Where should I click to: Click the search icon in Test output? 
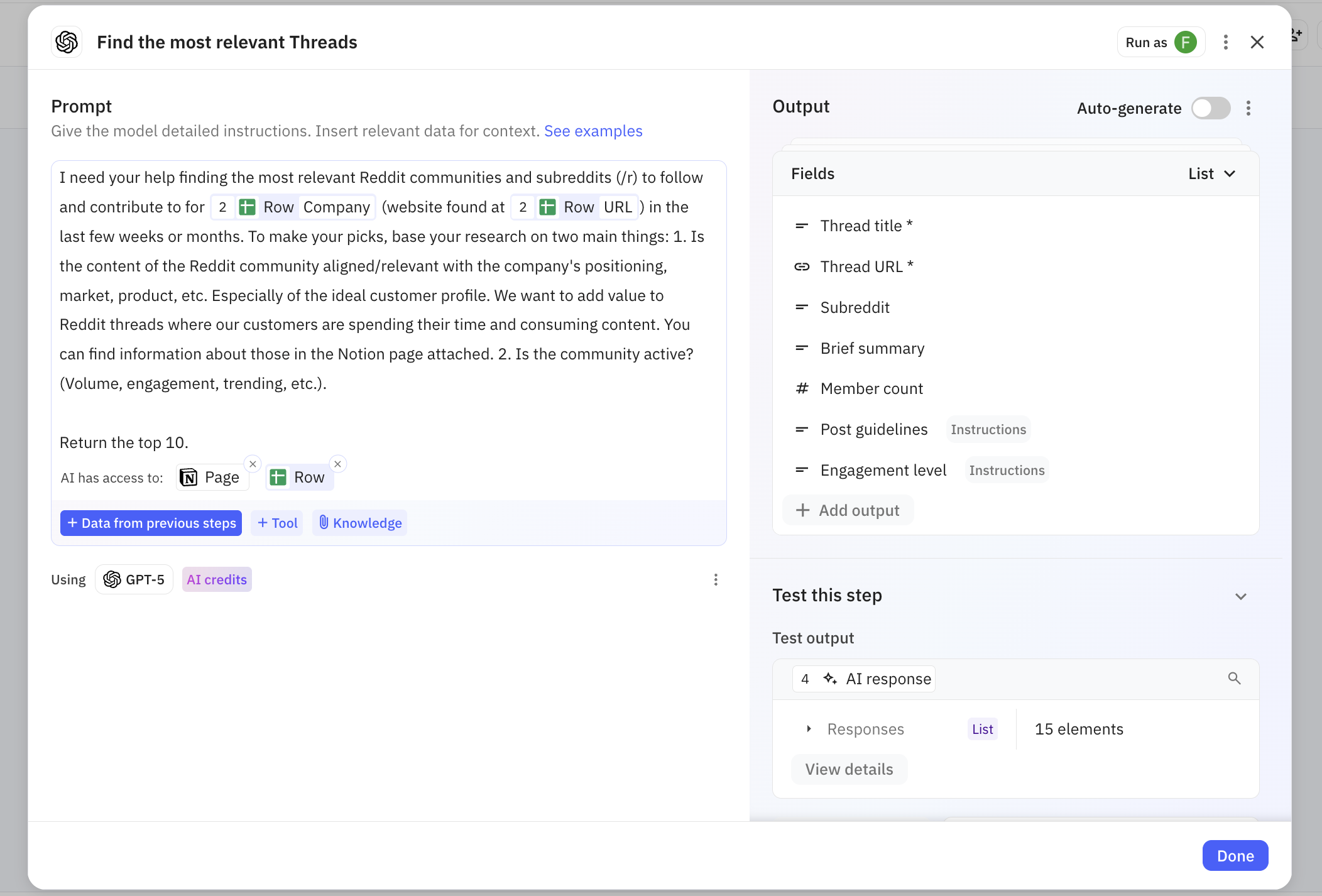pyautogui.click(x=1234, y=679)
